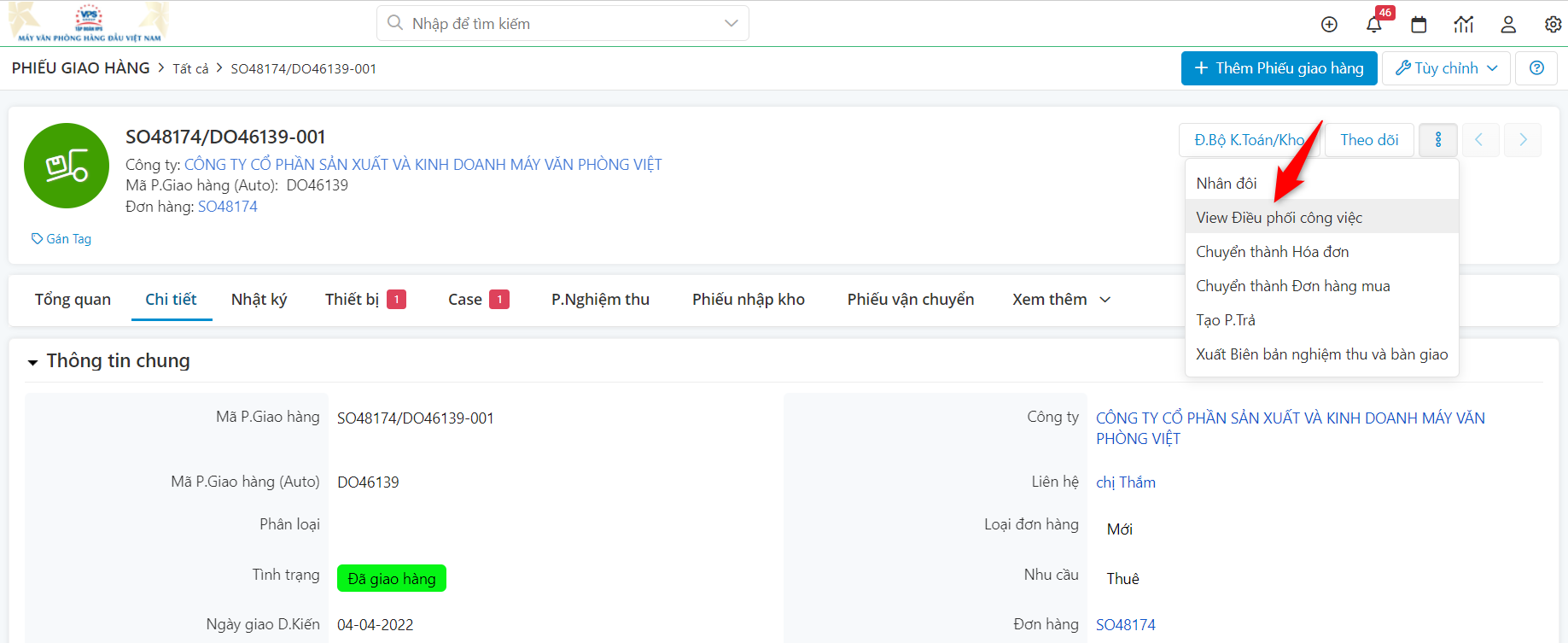
Task: Select Tạo P.Trả menu entry
Action: [x=1322, y=320]
